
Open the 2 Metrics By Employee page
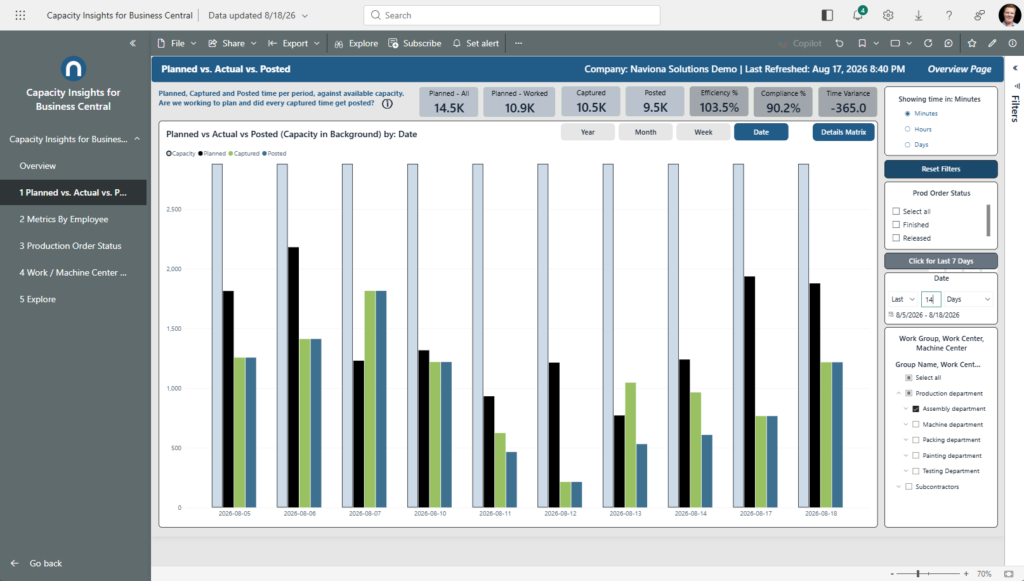coord(63,219)
